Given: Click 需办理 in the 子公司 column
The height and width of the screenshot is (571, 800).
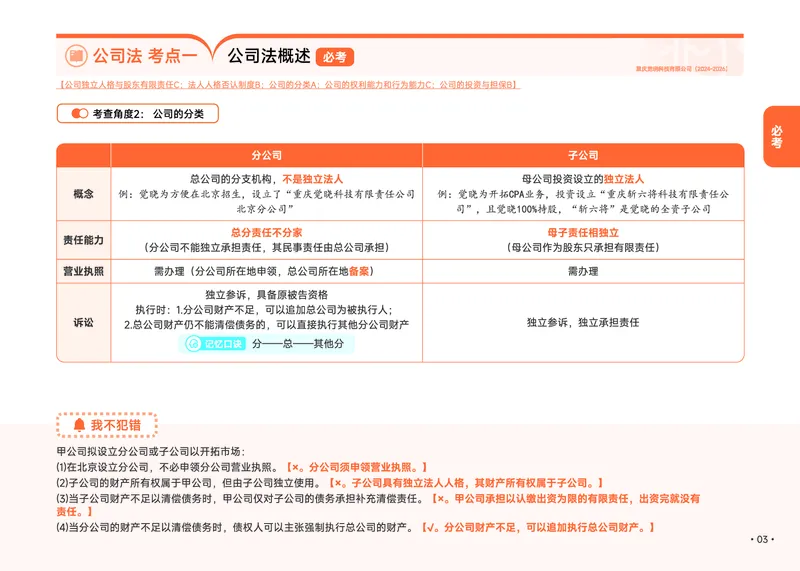Looking at the screenshot, I should pos(583,271).
